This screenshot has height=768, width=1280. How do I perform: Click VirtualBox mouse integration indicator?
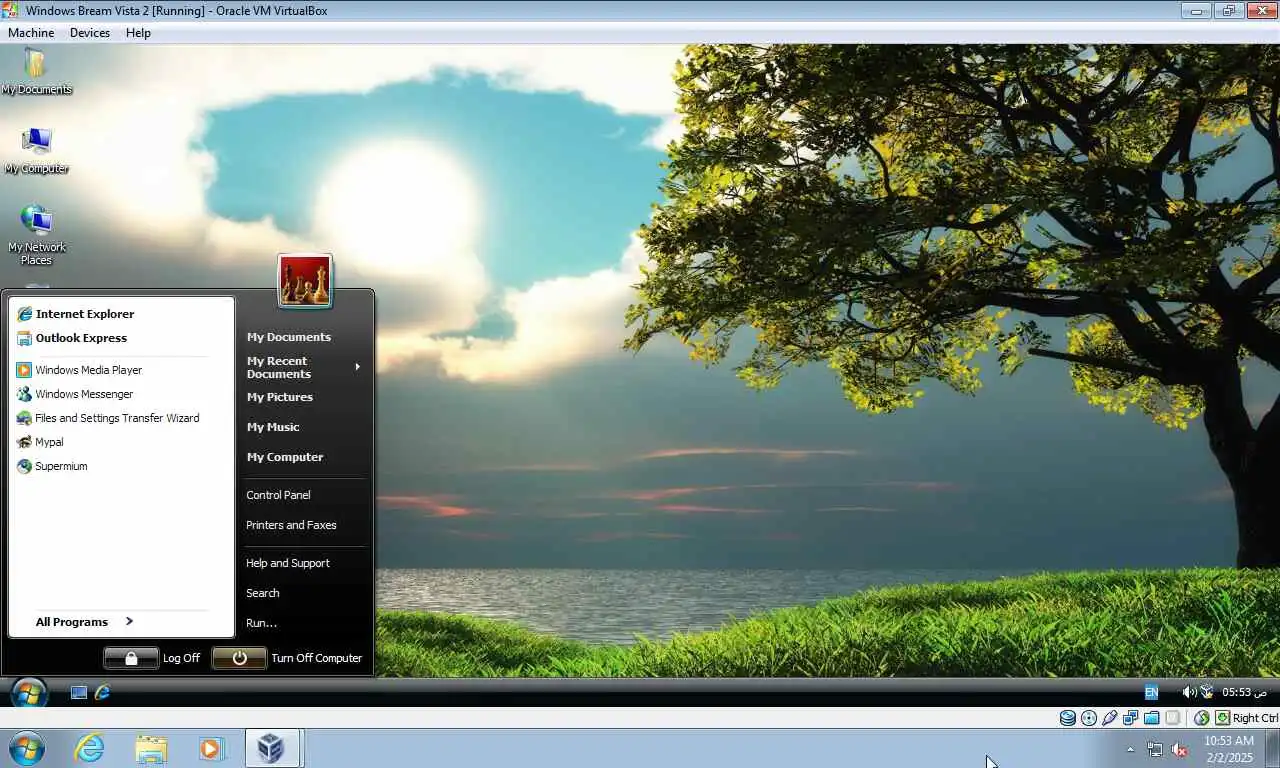[1202, 718]
